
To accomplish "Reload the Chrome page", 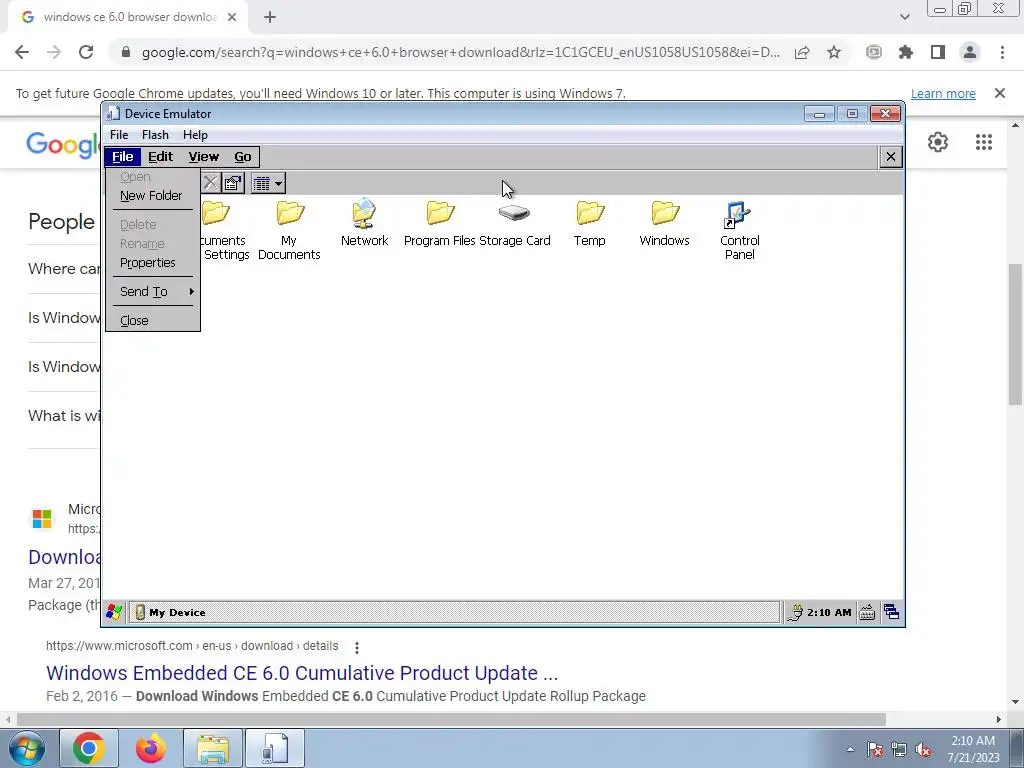I will pyautogui.click(x=86, y=52).
